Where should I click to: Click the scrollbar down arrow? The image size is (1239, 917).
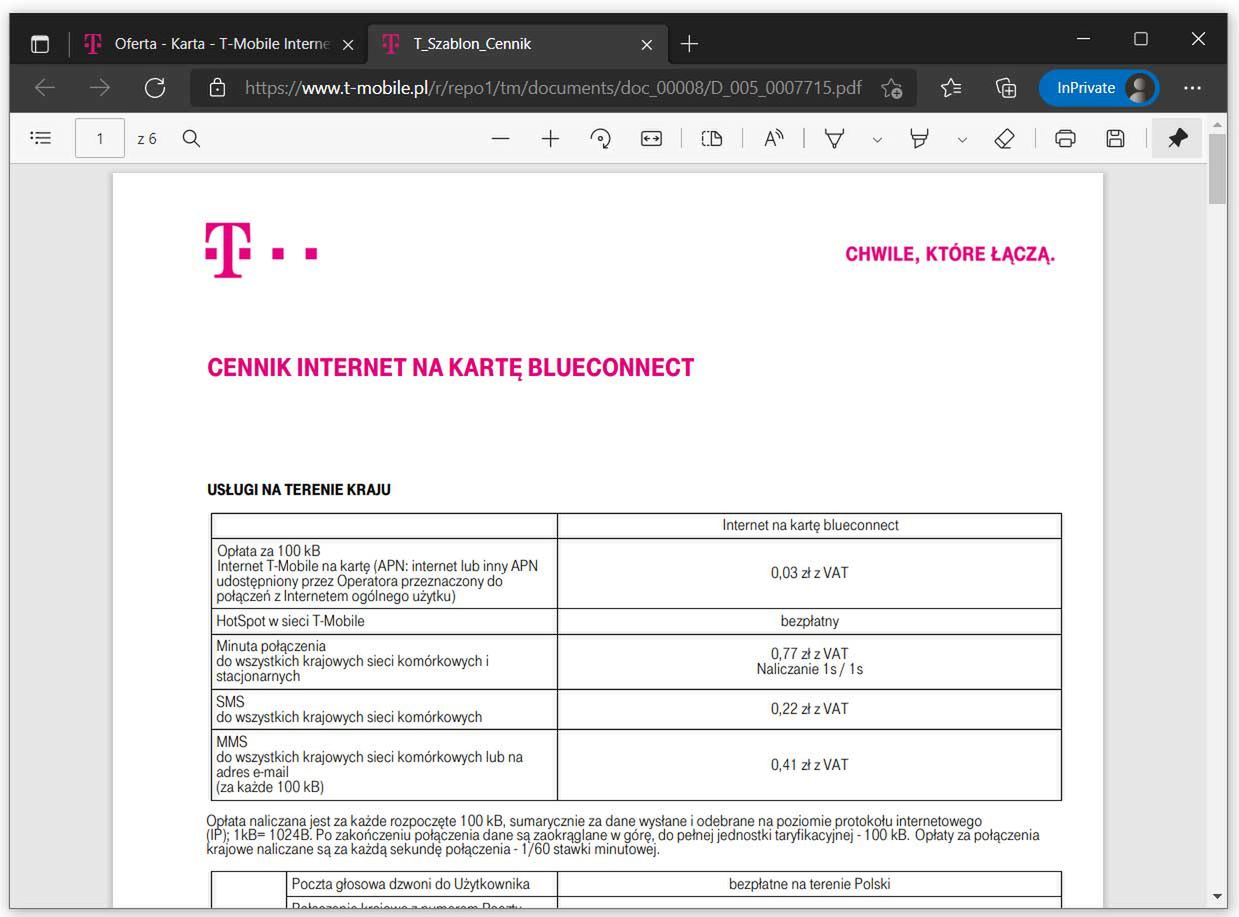1217,896
